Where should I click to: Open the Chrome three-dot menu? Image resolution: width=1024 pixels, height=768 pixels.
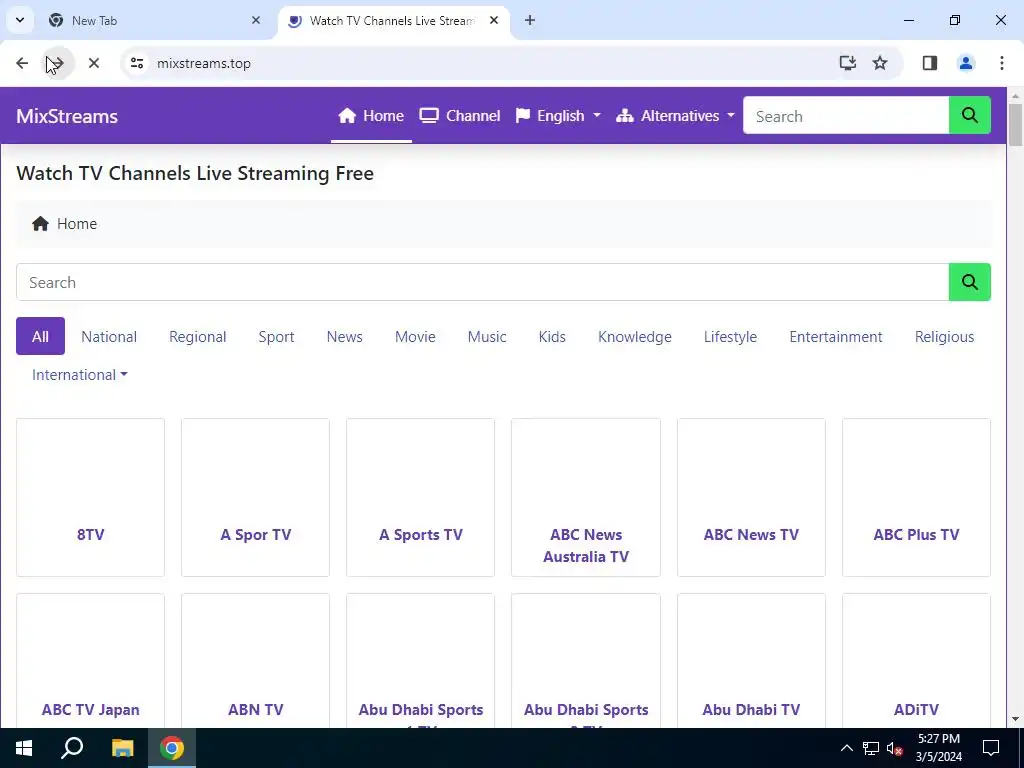(x=1002, y=63)
